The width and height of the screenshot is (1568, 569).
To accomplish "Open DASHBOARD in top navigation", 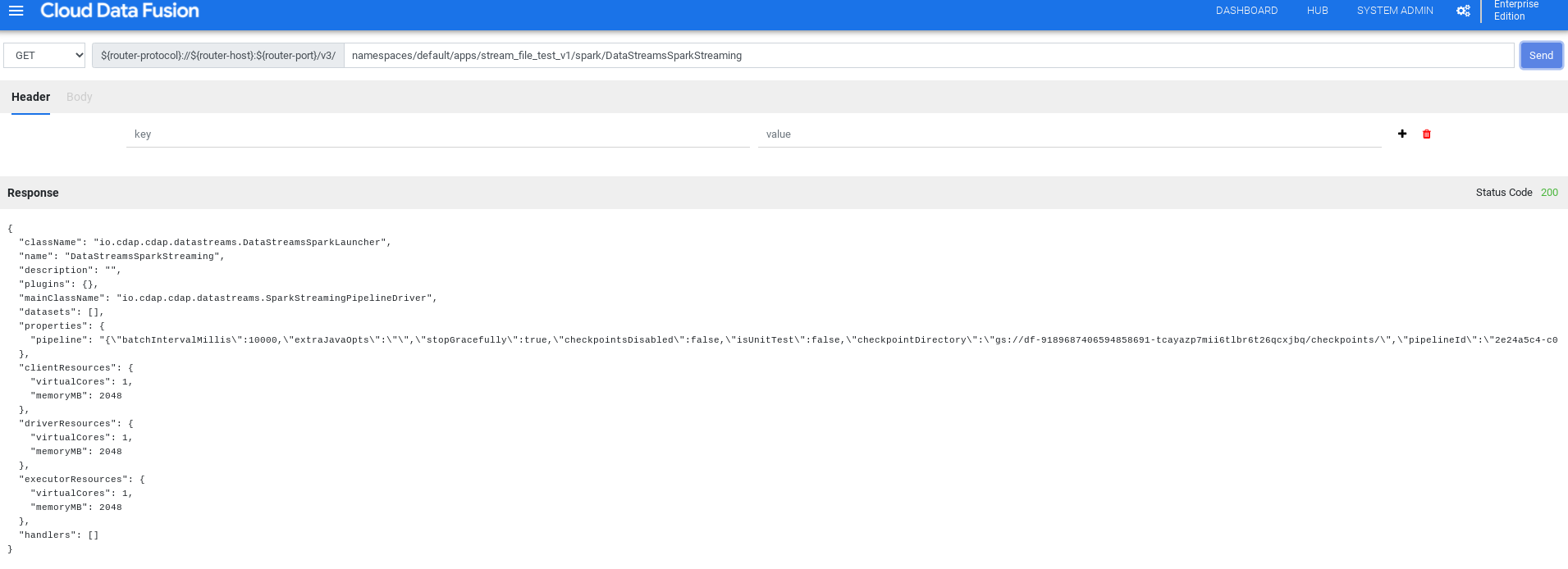I will (x=1246, y=11).
